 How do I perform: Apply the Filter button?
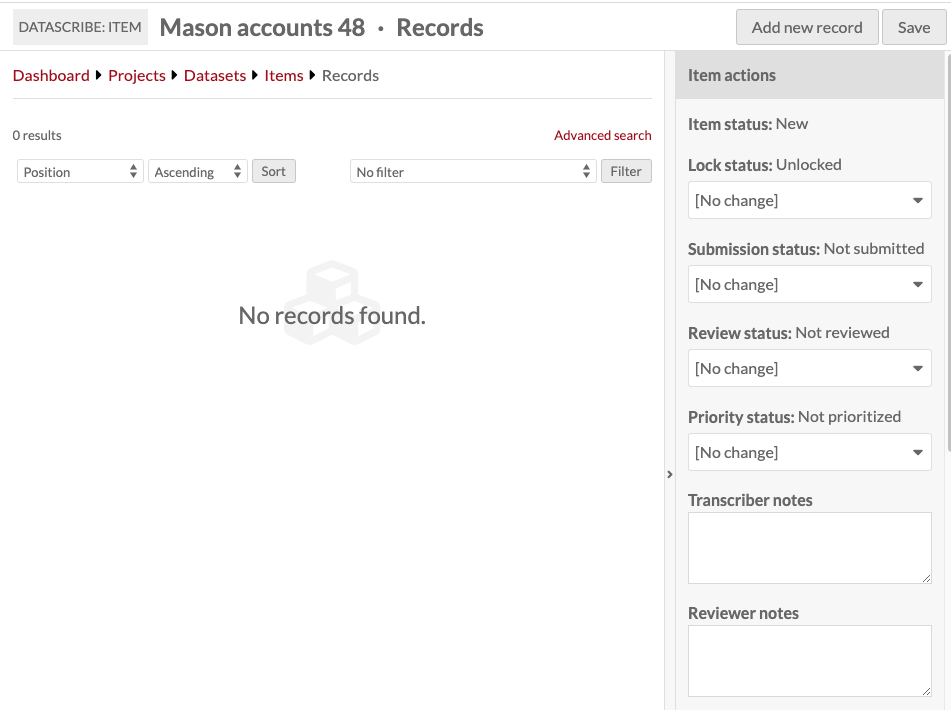(626, 171)
